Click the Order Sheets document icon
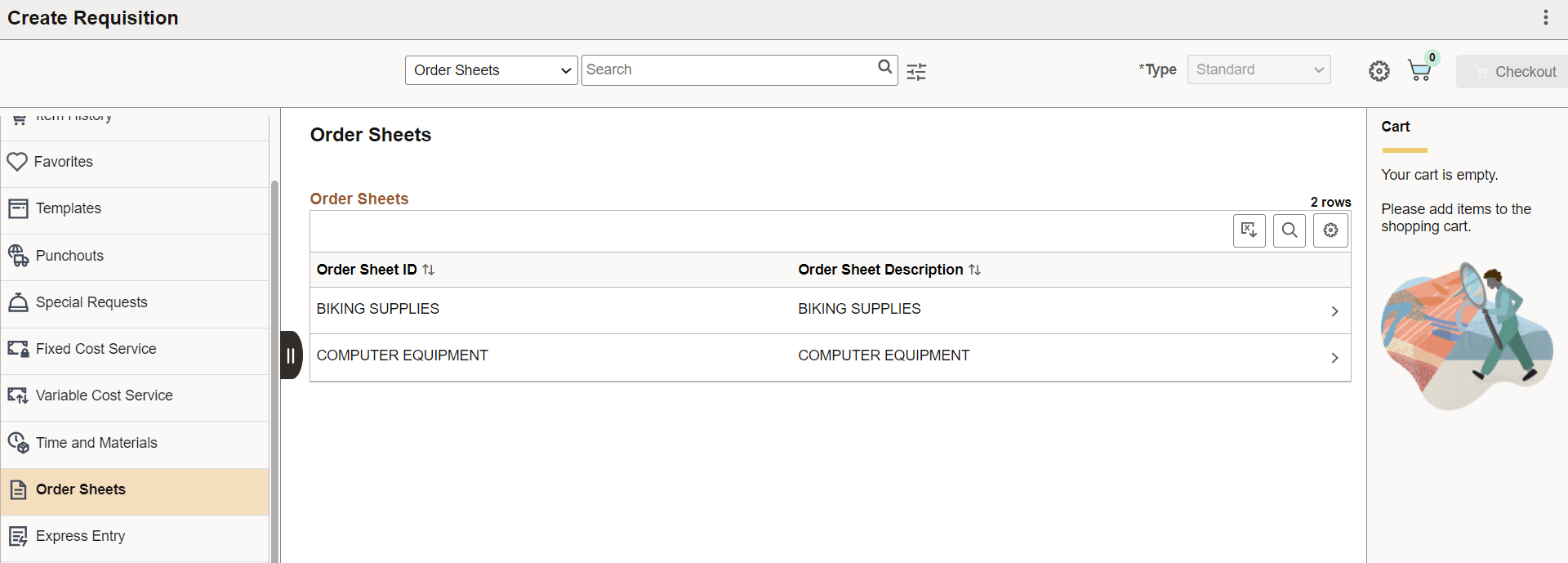1568x563 pixels. [18, 489]
